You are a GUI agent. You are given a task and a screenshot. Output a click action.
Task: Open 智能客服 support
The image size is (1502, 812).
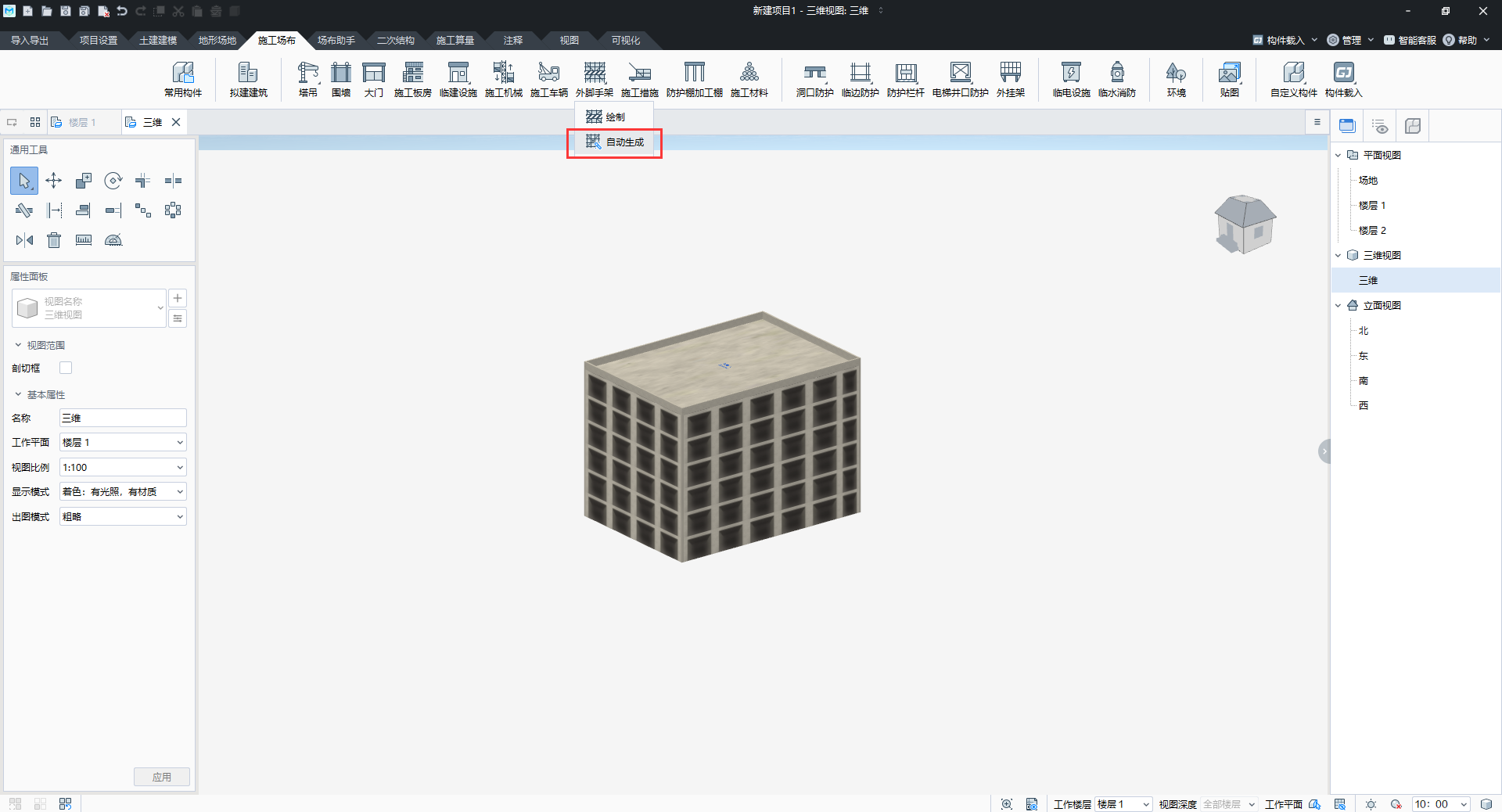[1410, 40]
